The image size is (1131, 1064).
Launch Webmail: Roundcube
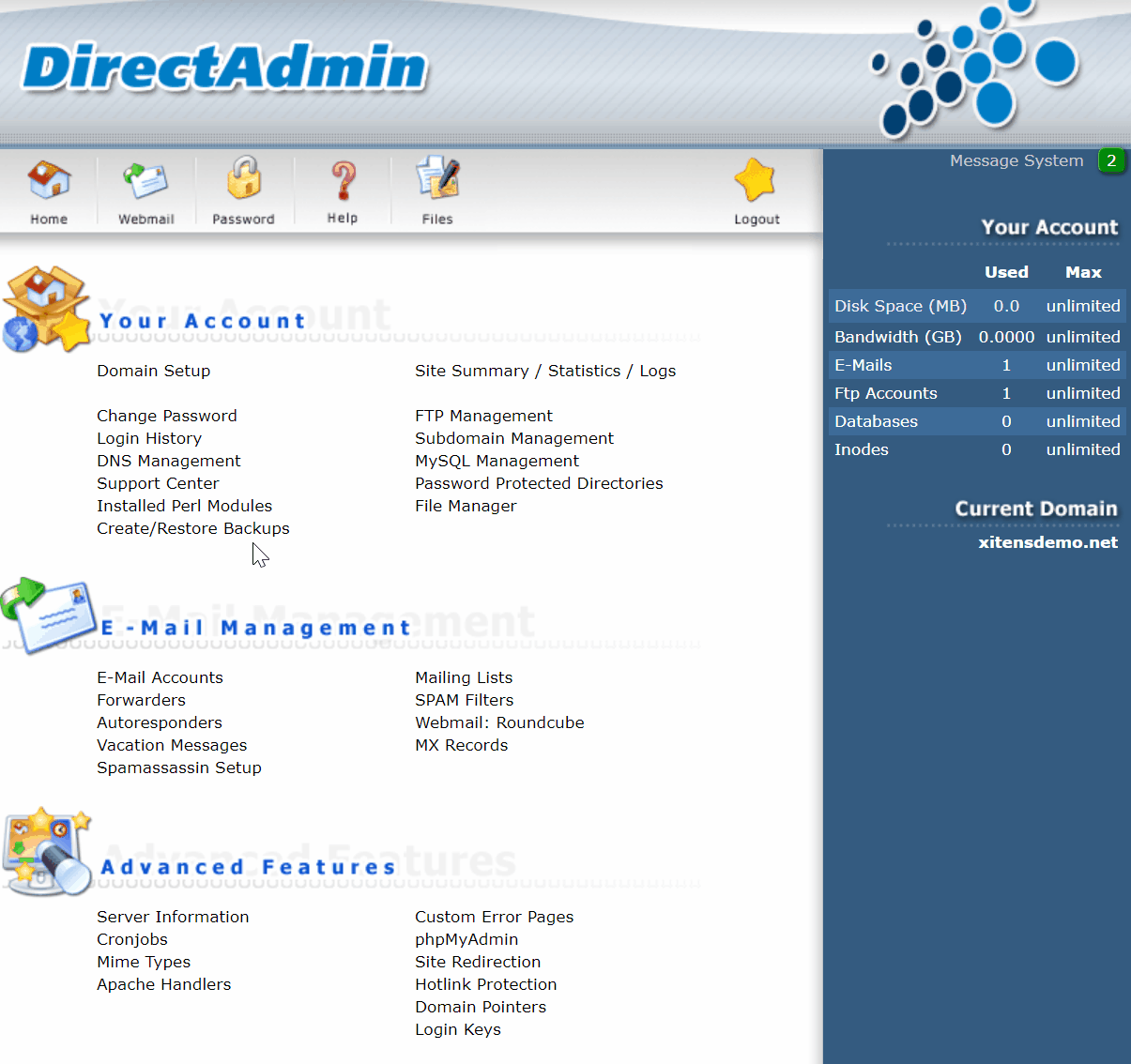(x=499, y=722)
